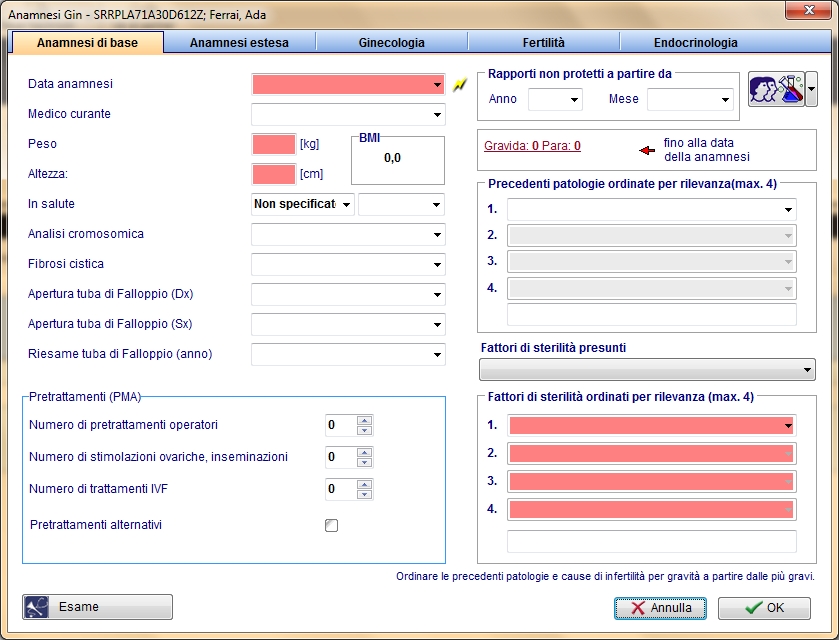Screen dimensions: 839x640
Task: Open the Anno dropdown
Action: [x=574, y=100]
